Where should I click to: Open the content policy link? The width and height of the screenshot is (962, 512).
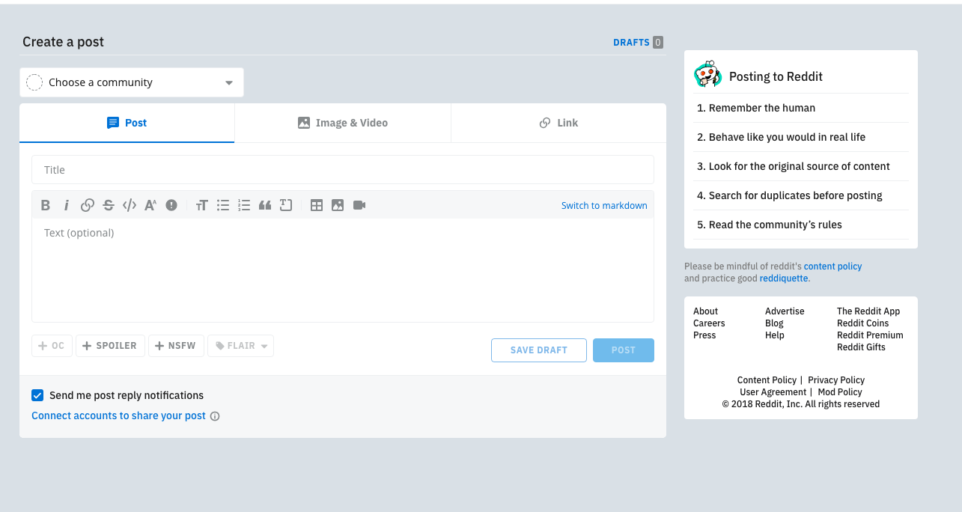833,266
